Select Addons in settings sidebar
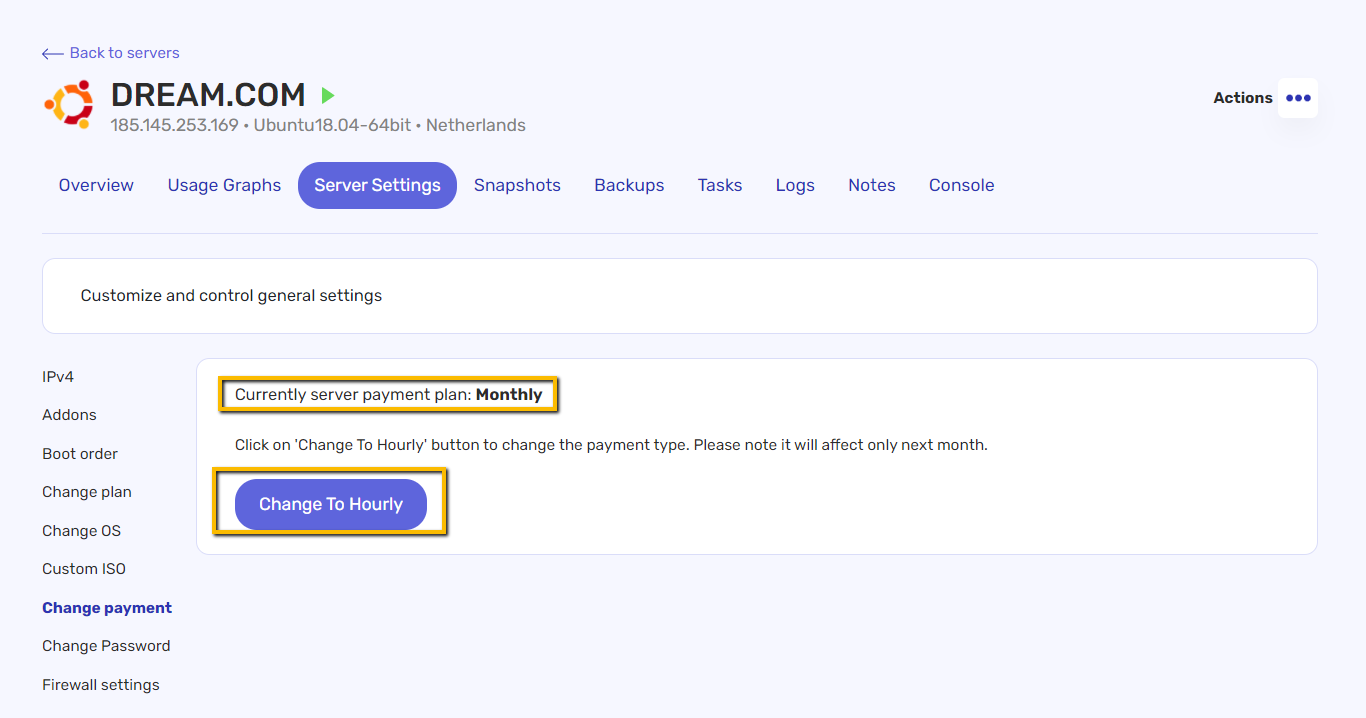 pyautogui.click(x=69, y=415)
